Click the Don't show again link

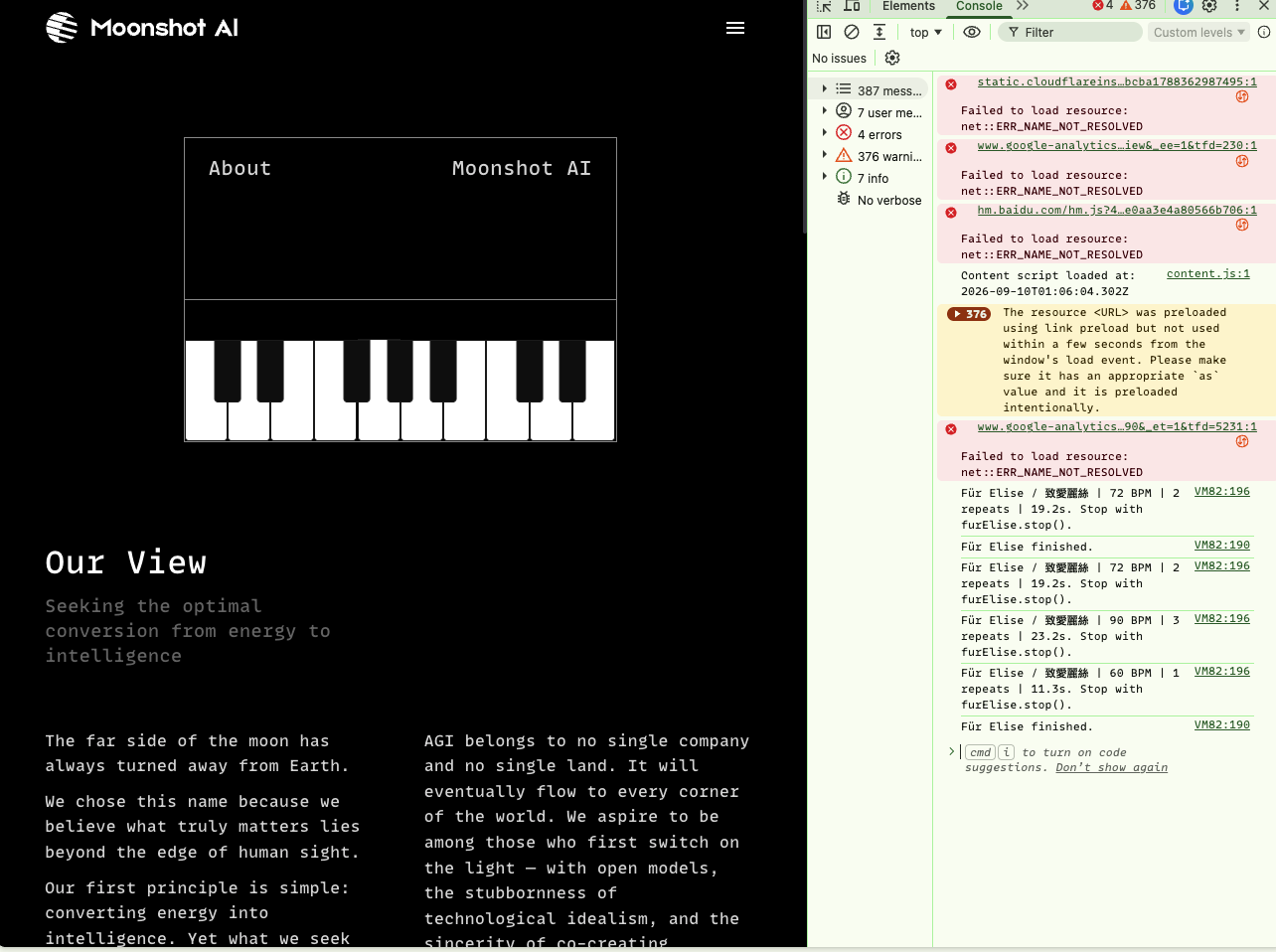pos(1111,767)
